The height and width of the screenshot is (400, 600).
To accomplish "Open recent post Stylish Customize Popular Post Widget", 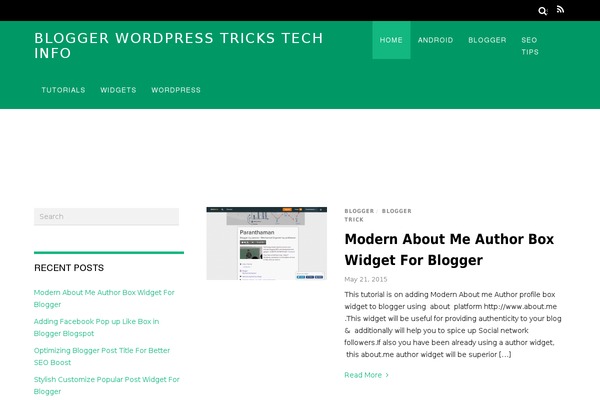I will pos(106,385).
